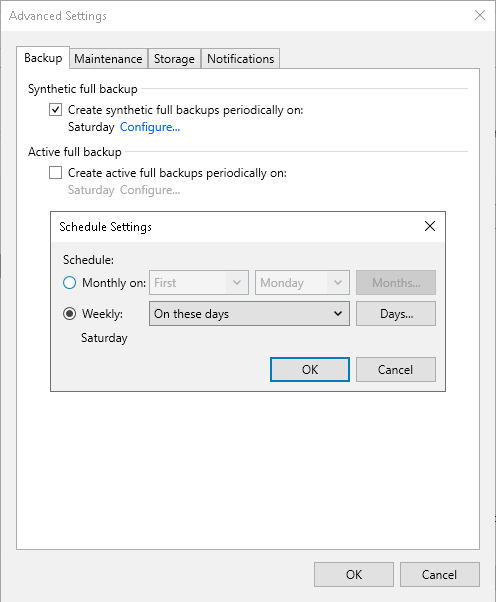Screen dimensions: 496x602
Task: Click the Days... button
Action: pyautogui.click(x=396, y=314)
